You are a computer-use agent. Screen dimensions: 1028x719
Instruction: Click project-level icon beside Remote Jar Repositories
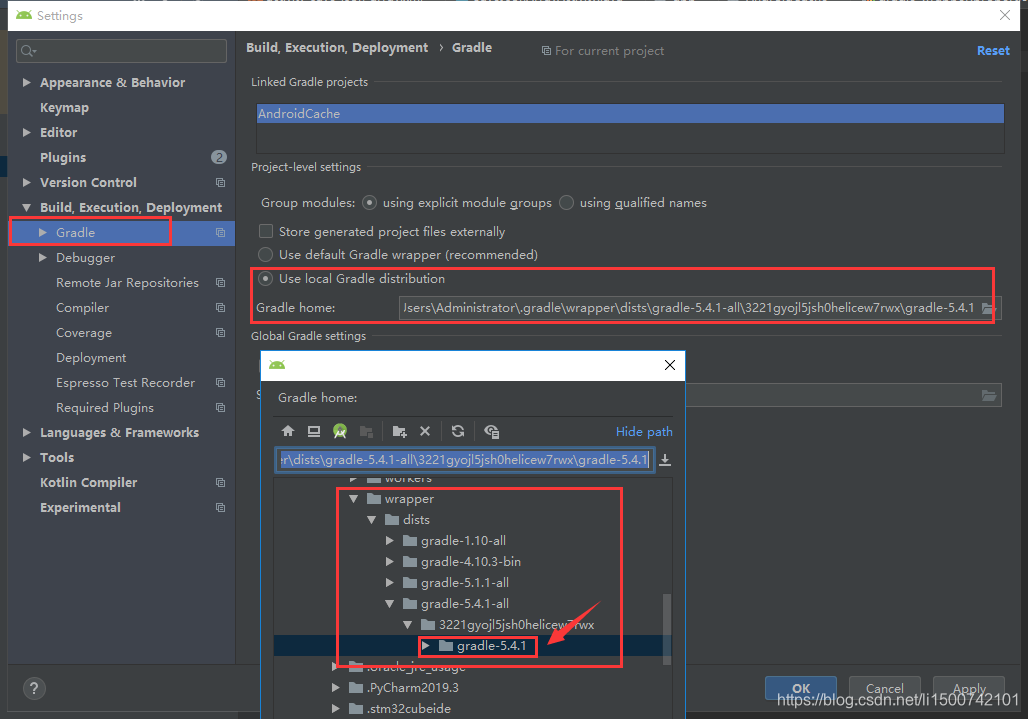[220, 283]
